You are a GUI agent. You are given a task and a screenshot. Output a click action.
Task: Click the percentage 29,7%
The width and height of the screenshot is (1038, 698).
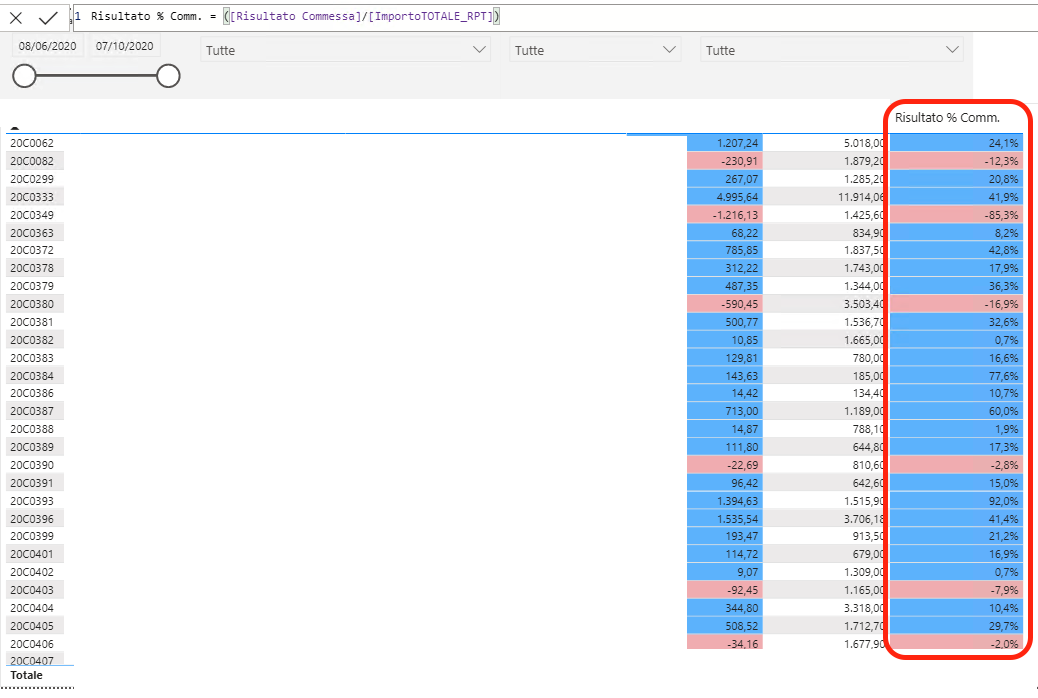1004,626
